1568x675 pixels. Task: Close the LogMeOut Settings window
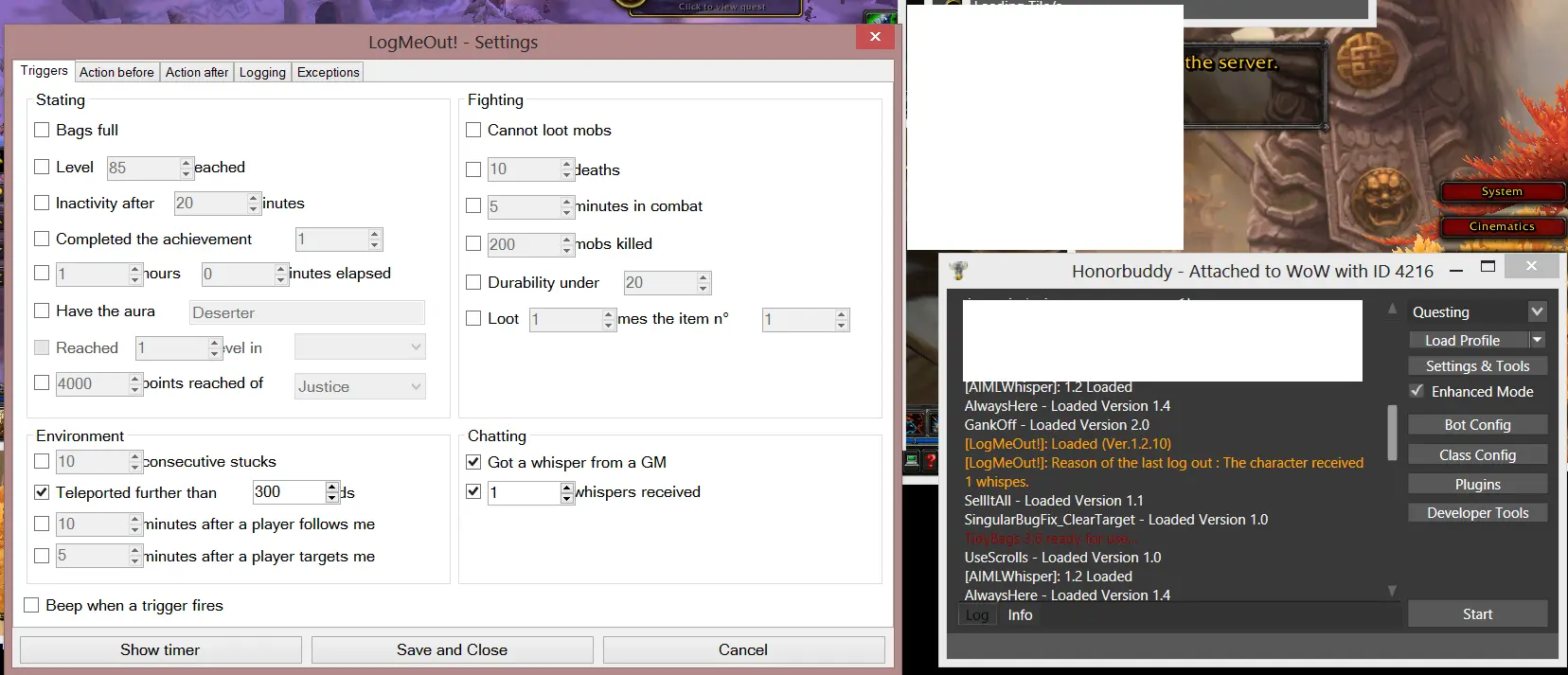click(875, 36)
